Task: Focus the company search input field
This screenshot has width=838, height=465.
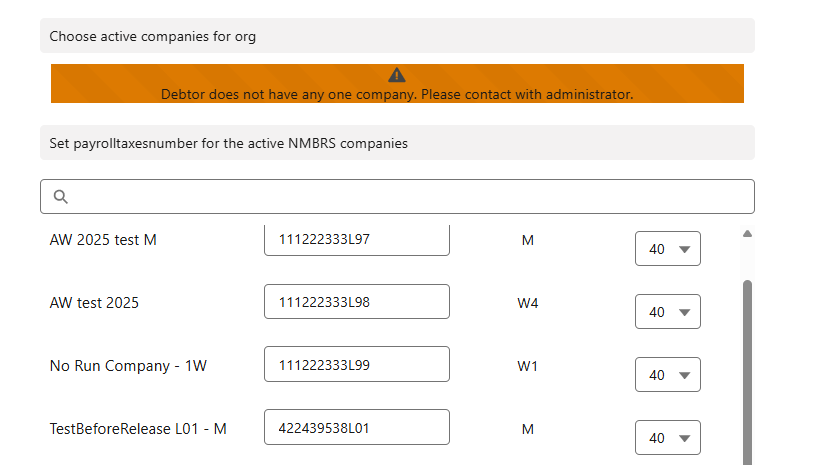Action: click(x=410, y=197)
